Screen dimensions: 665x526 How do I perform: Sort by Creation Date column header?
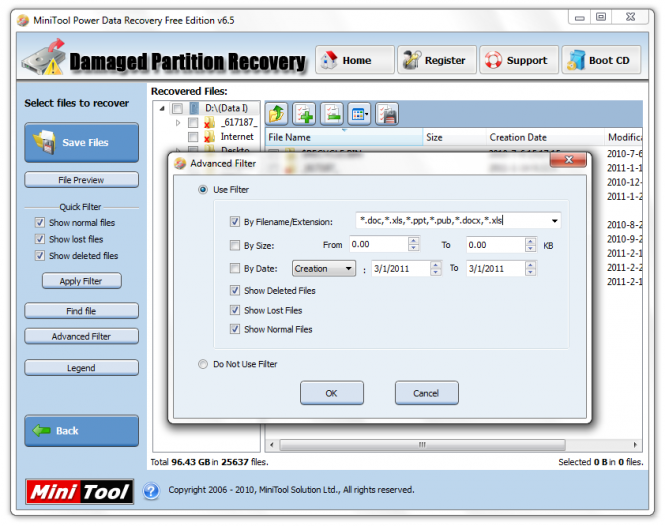(545, 137)
